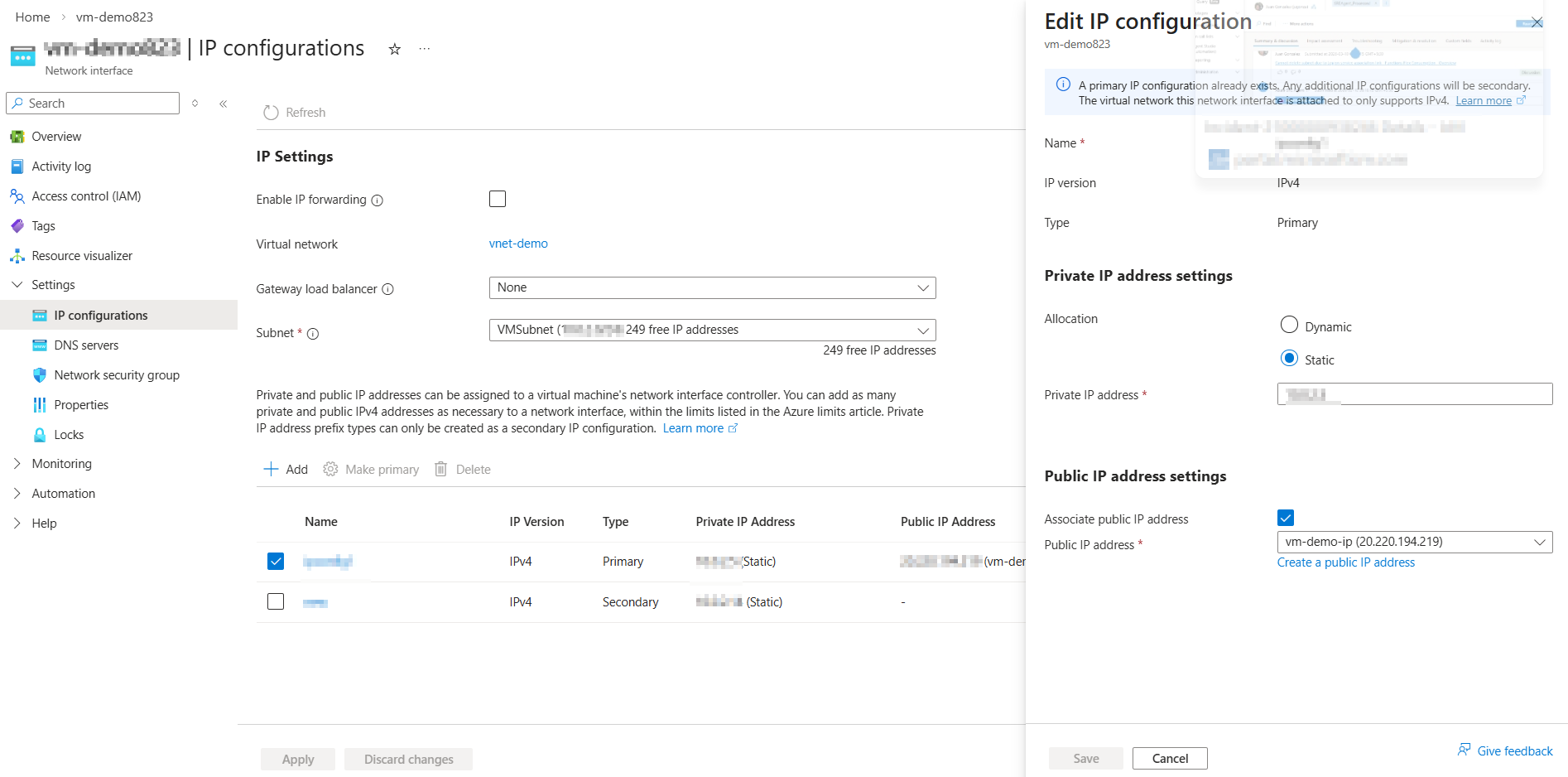Click the sidebar Search field
The image size is (1568, 777).
point(93,104)
